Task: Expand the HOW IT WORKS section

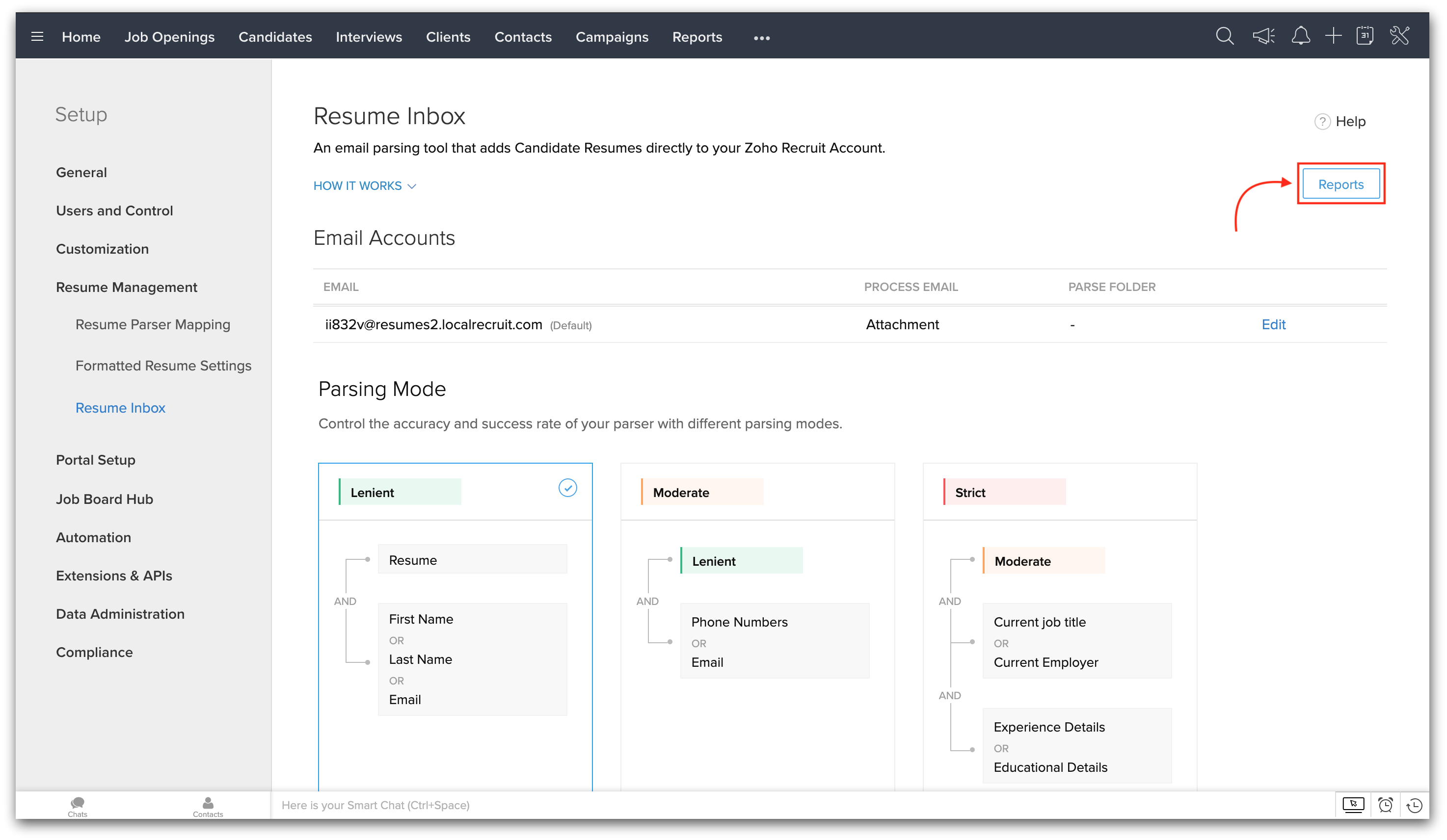Action: point(365,186)
